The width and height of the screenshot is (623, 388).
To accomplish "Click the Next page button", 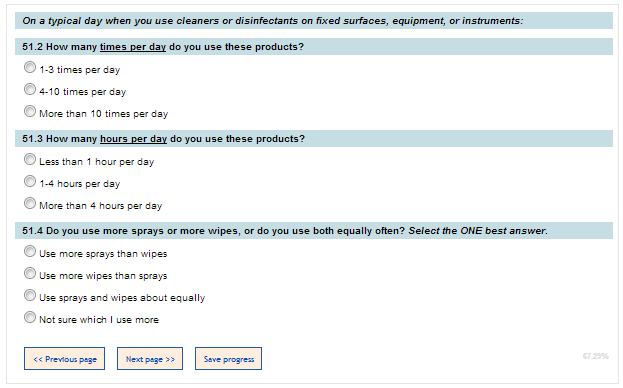I will pos(150,359).
